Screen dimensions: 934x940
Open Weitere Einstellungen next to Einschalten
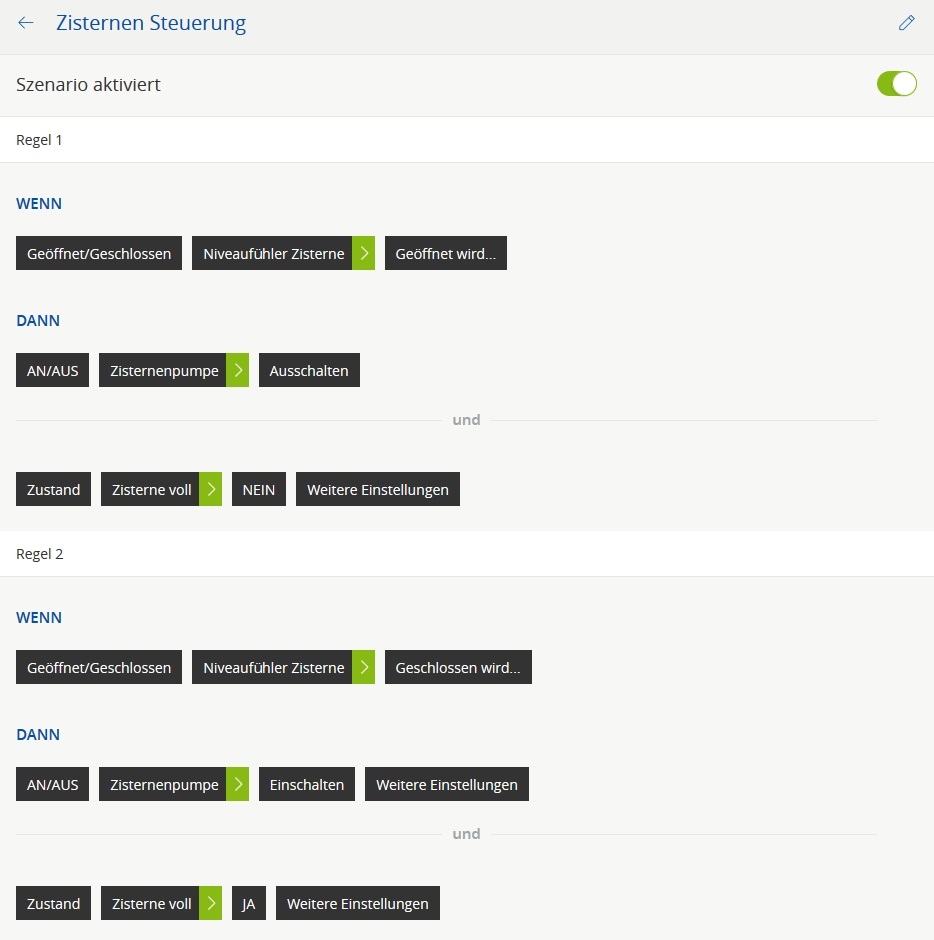pos(446,785)
